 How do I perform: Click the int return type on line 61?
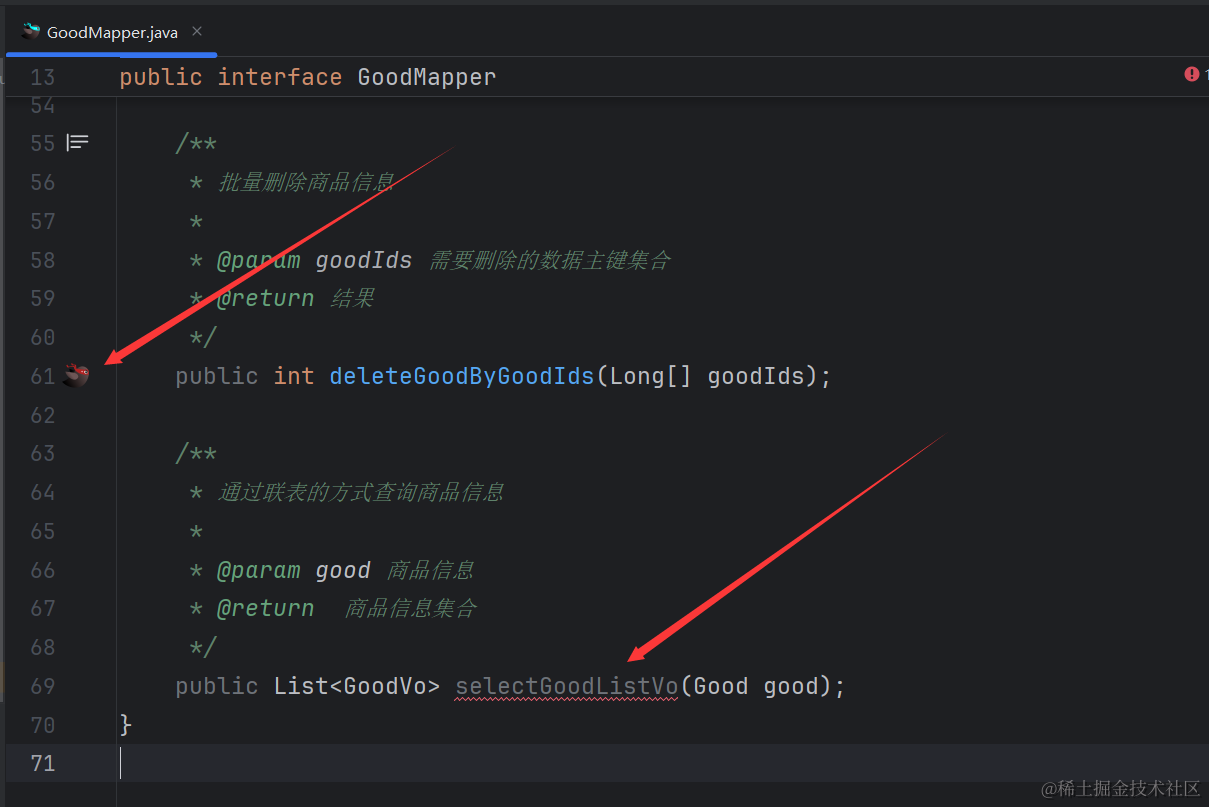tap(293, 376)
